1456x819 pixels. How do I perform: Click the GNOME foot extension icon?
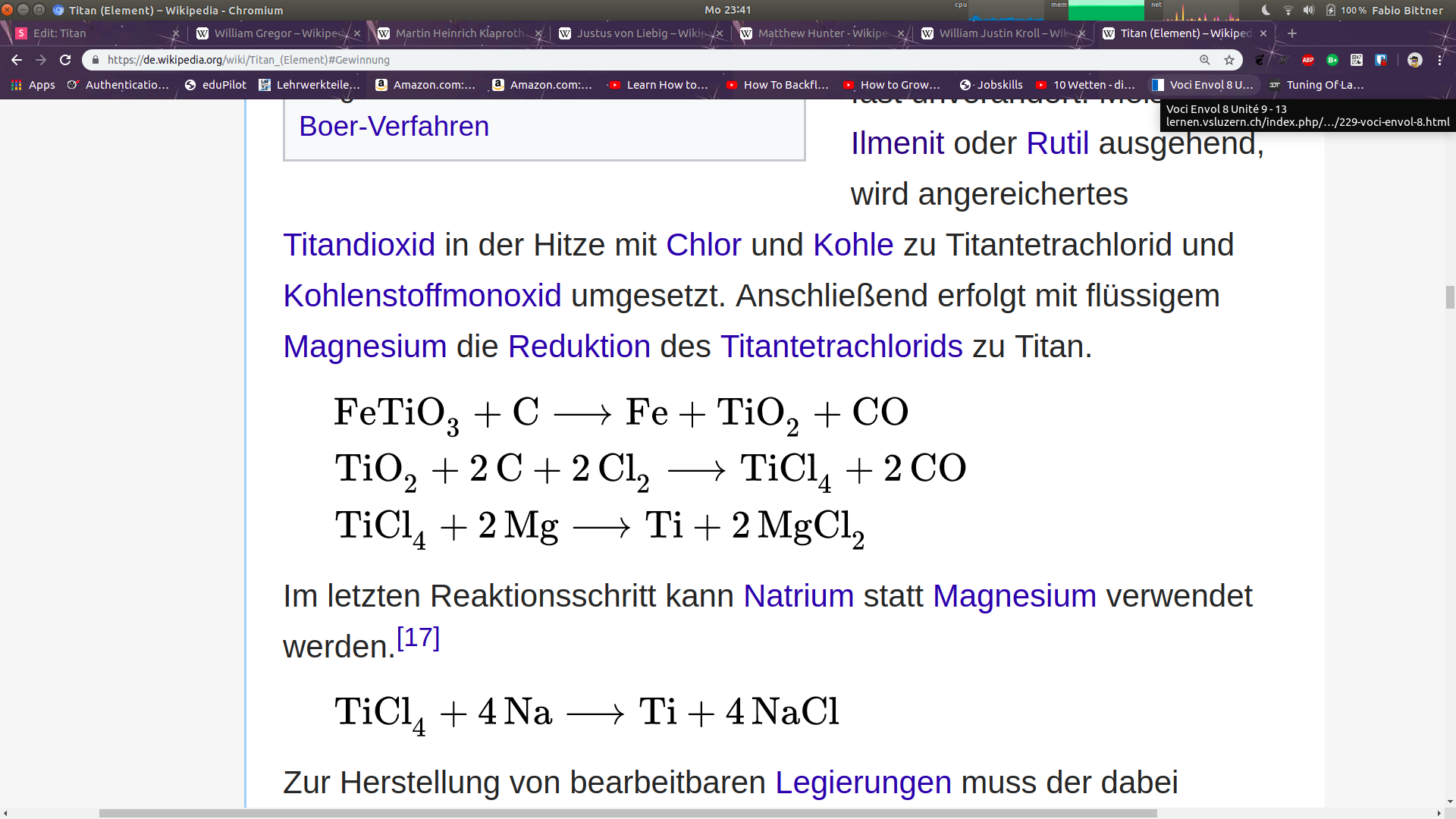(1260, 60)
